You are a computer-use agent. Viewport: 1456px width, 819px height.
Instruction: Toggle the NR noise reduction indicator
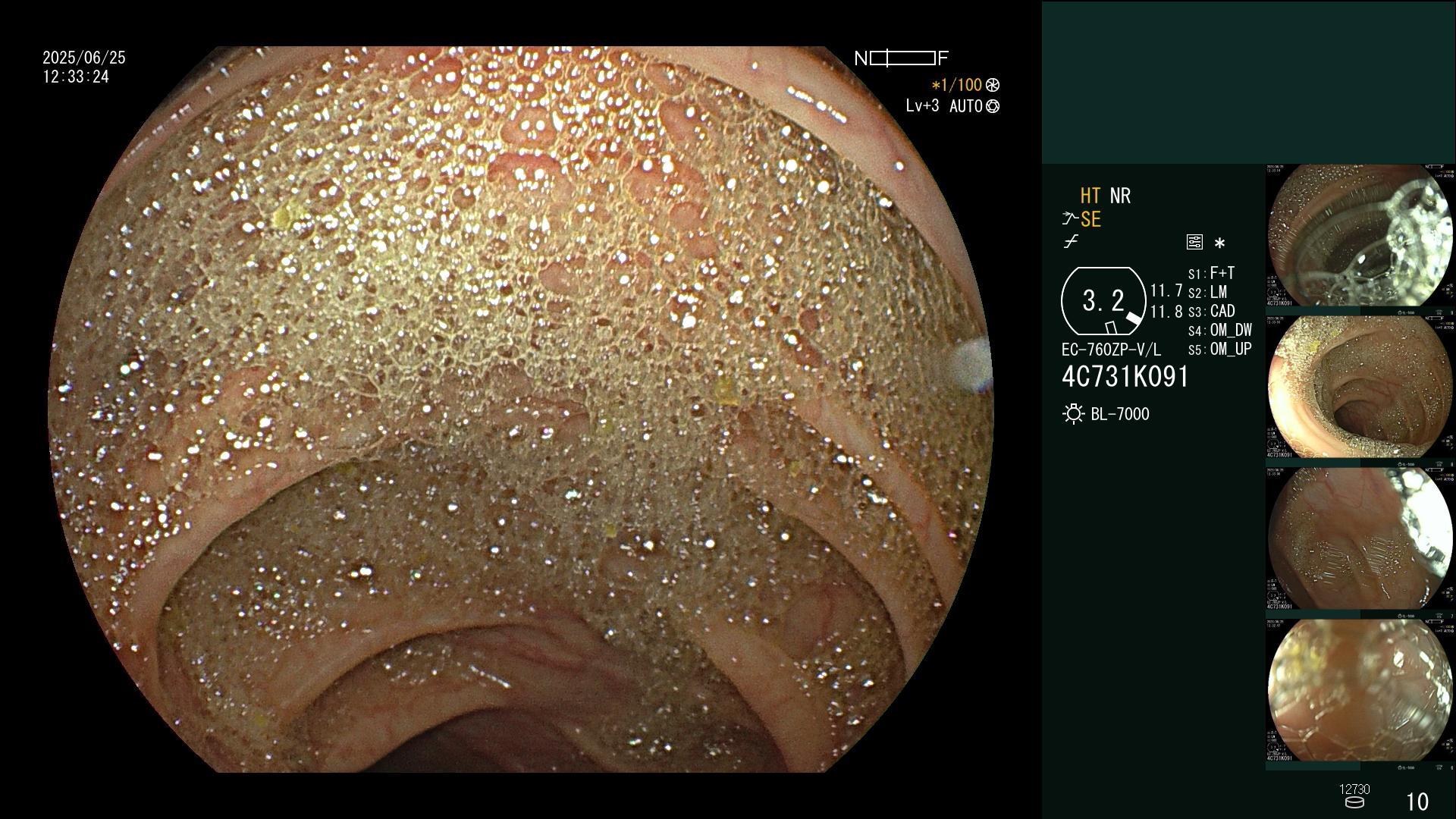click(x=1120, y=196)
